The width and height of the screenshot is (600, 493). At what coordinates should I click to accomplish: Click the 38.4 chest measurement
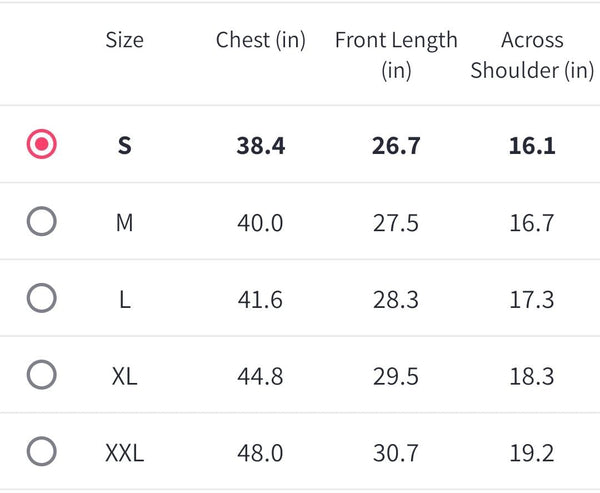coord(260,146)
